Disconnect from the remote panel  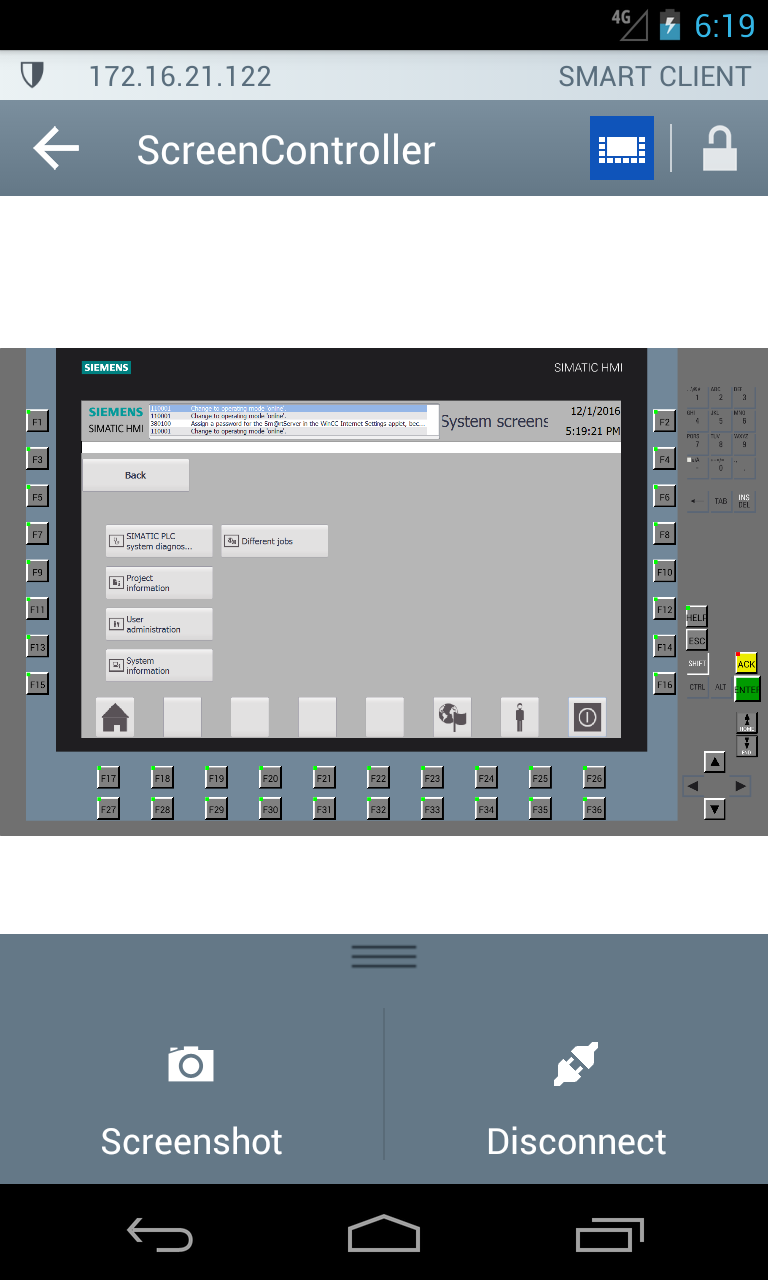[576, 1100]
